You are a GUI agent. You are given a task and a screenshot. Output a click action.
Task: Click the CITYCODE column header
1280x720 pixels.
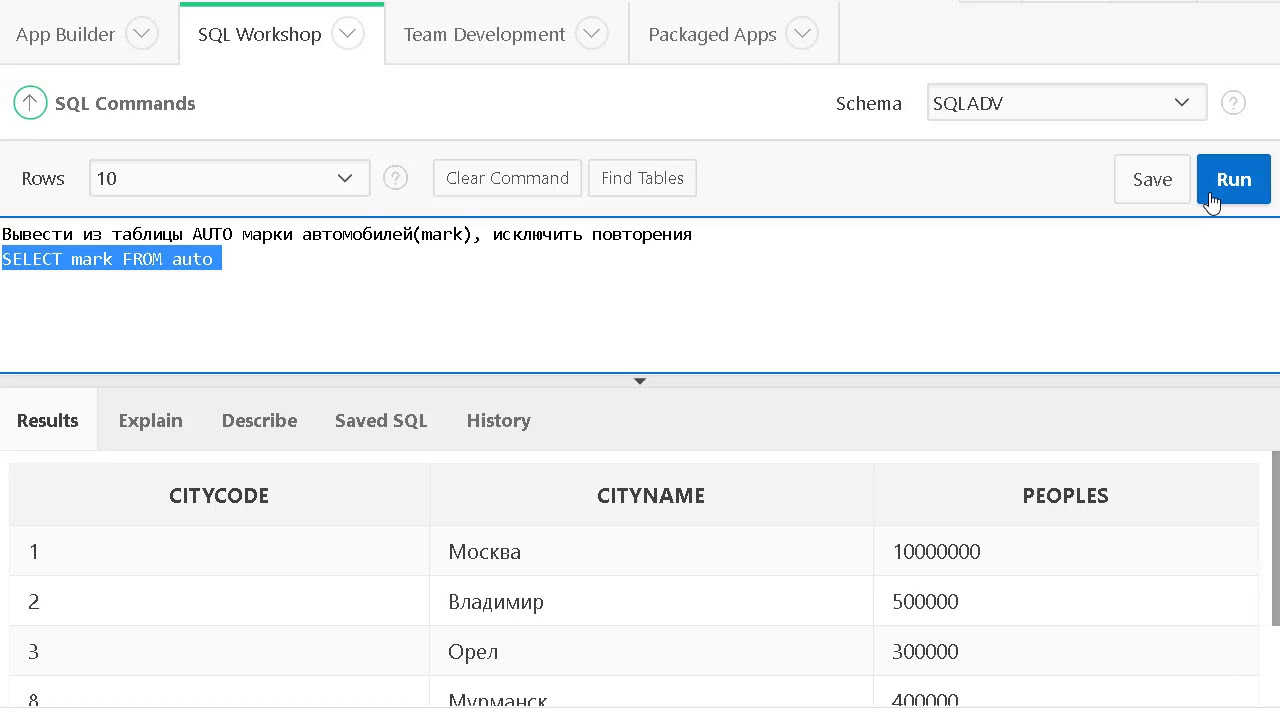tap(219, 495)
